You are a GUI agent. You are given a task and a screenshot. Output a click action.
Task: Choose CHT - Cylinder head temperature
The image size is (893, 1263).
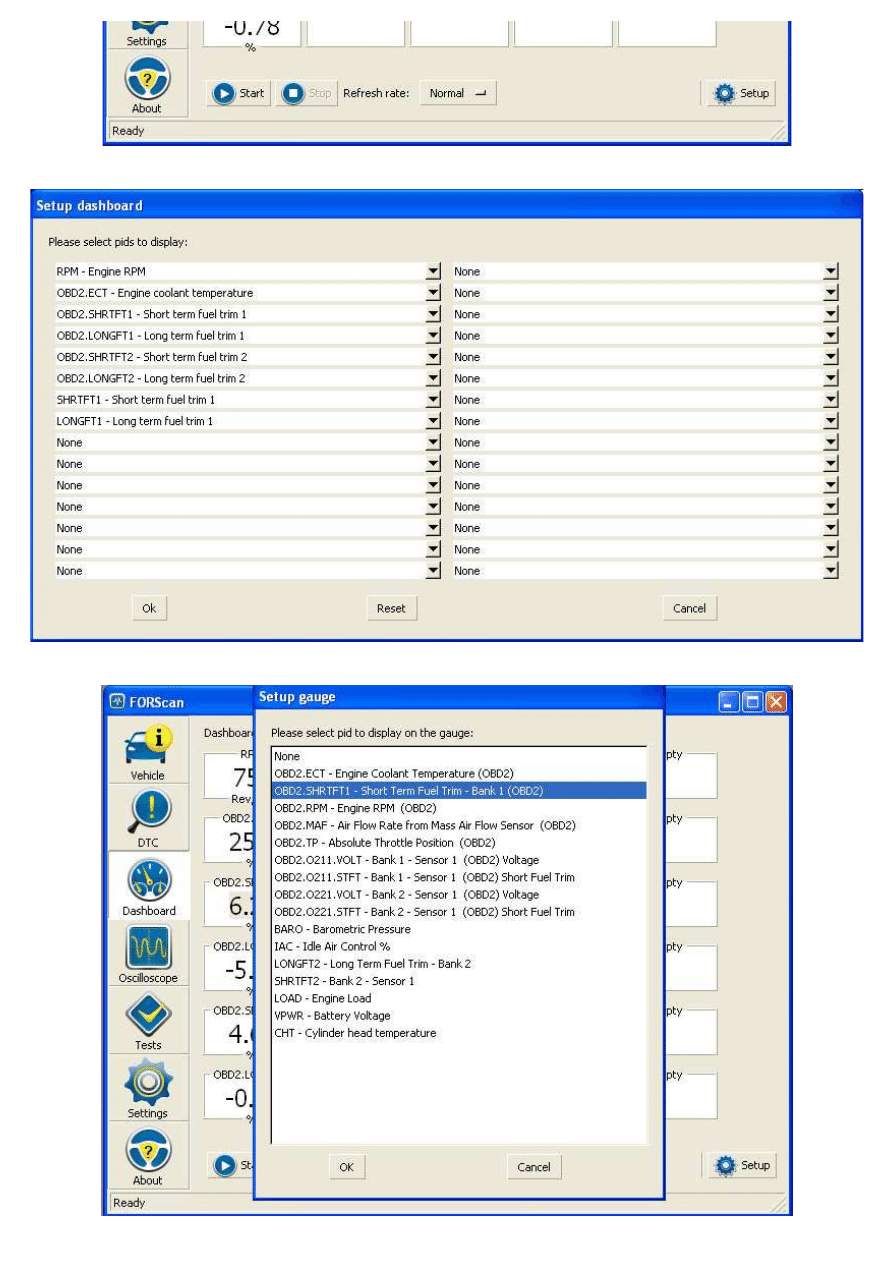point(355,1033)
